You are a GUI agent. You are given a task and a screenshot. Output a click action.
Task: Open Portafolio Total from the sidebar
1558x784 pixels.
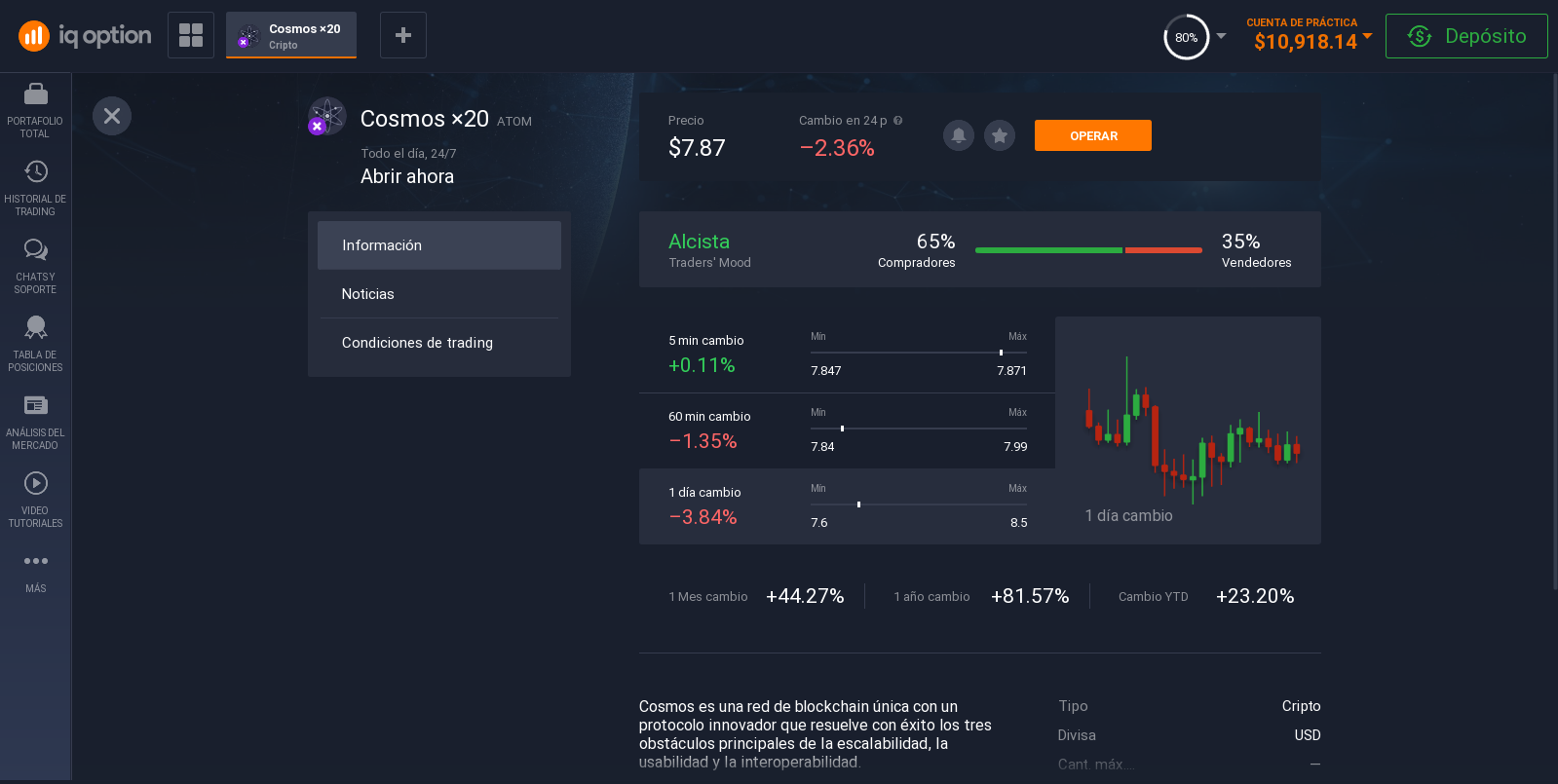[x=35, y=110]
